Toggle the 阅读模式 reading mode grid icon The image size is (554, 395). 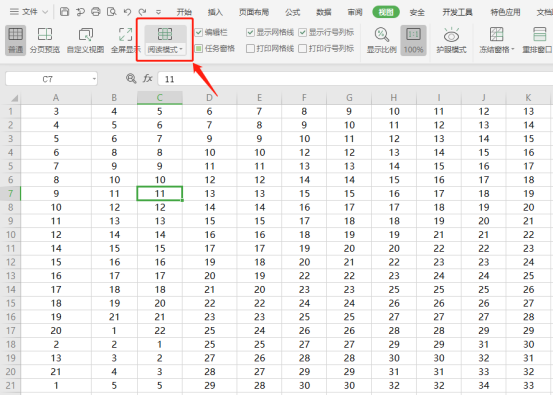[x=165, y=34]
